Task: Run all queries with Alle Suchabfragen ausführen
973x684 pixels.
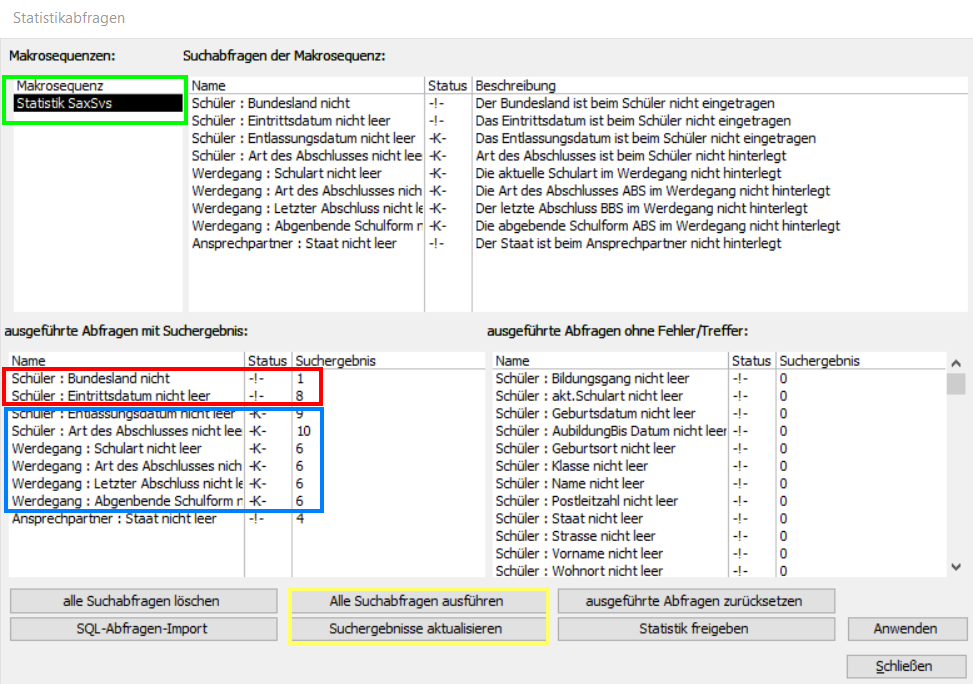Action: pos(416,601)
